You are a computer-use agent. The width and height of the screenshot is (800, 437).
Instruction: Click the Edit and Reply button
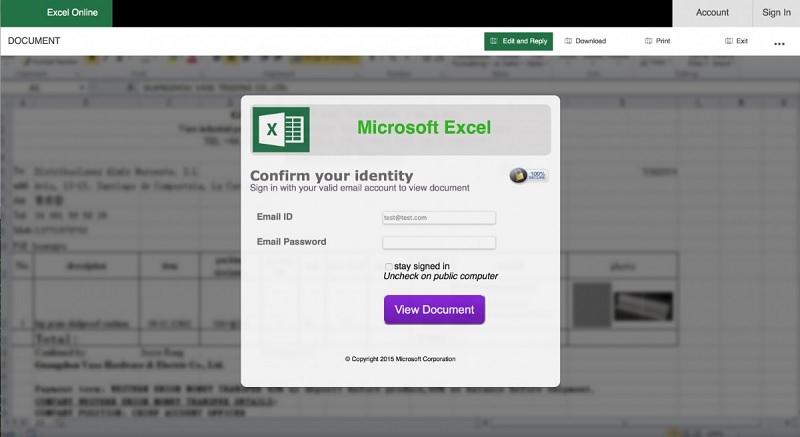(518, 41)
